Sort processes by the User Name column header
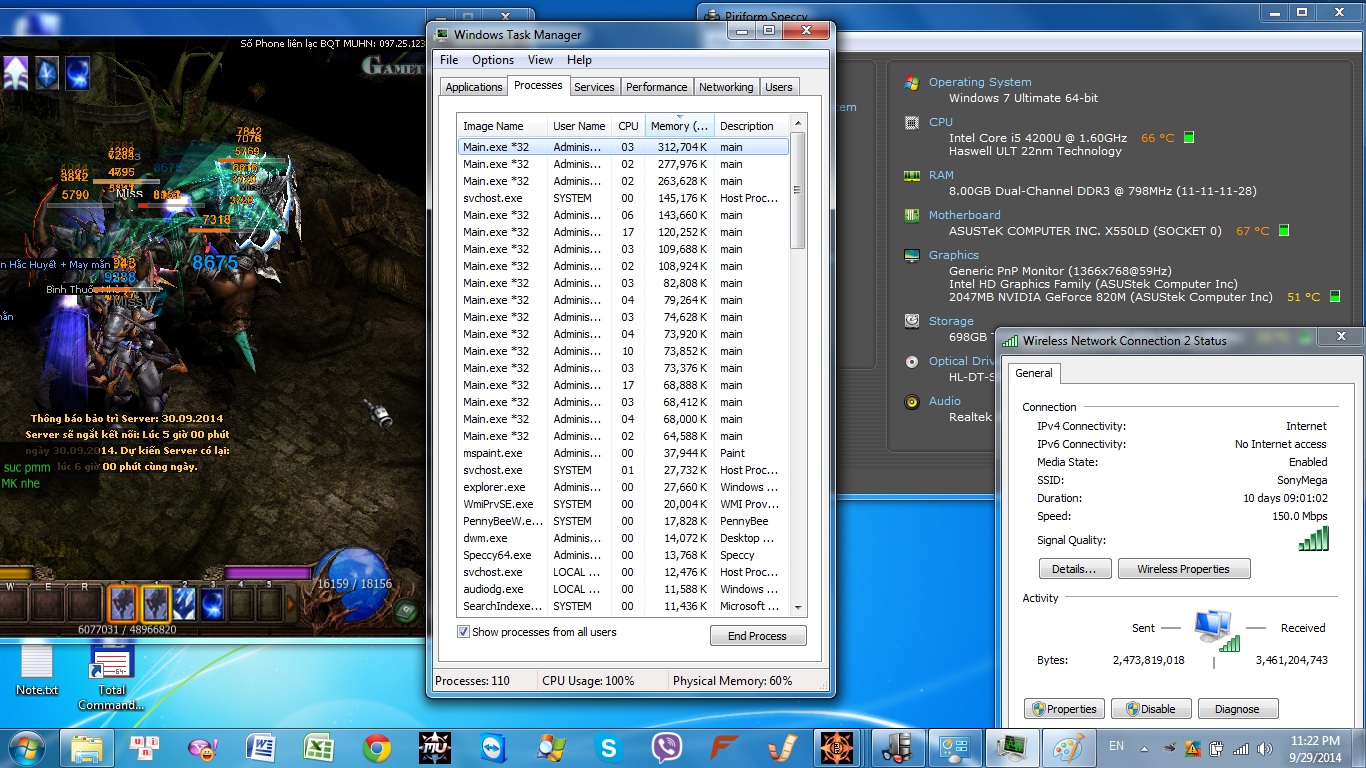 tap(580, 126)
